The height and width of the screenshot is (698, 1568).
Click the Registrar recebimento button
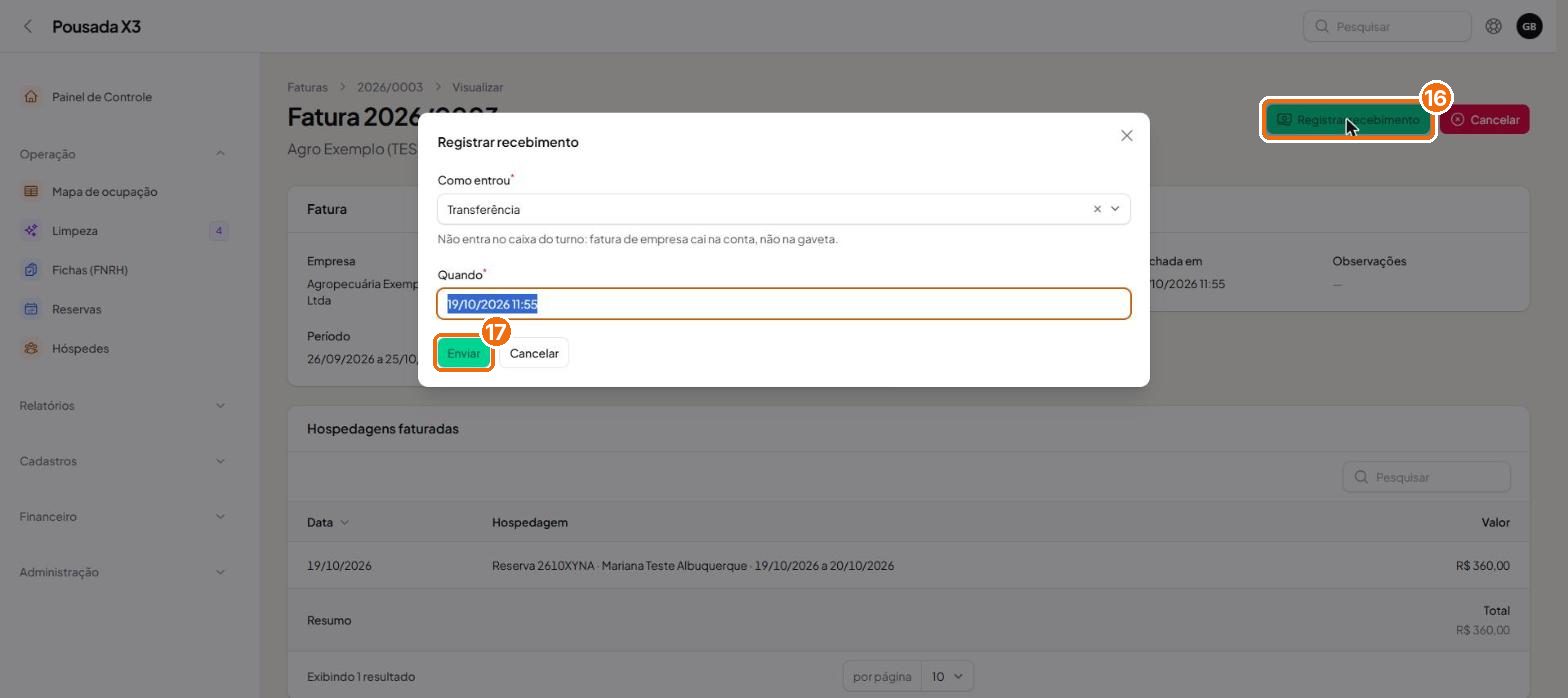pos(1348,120)
